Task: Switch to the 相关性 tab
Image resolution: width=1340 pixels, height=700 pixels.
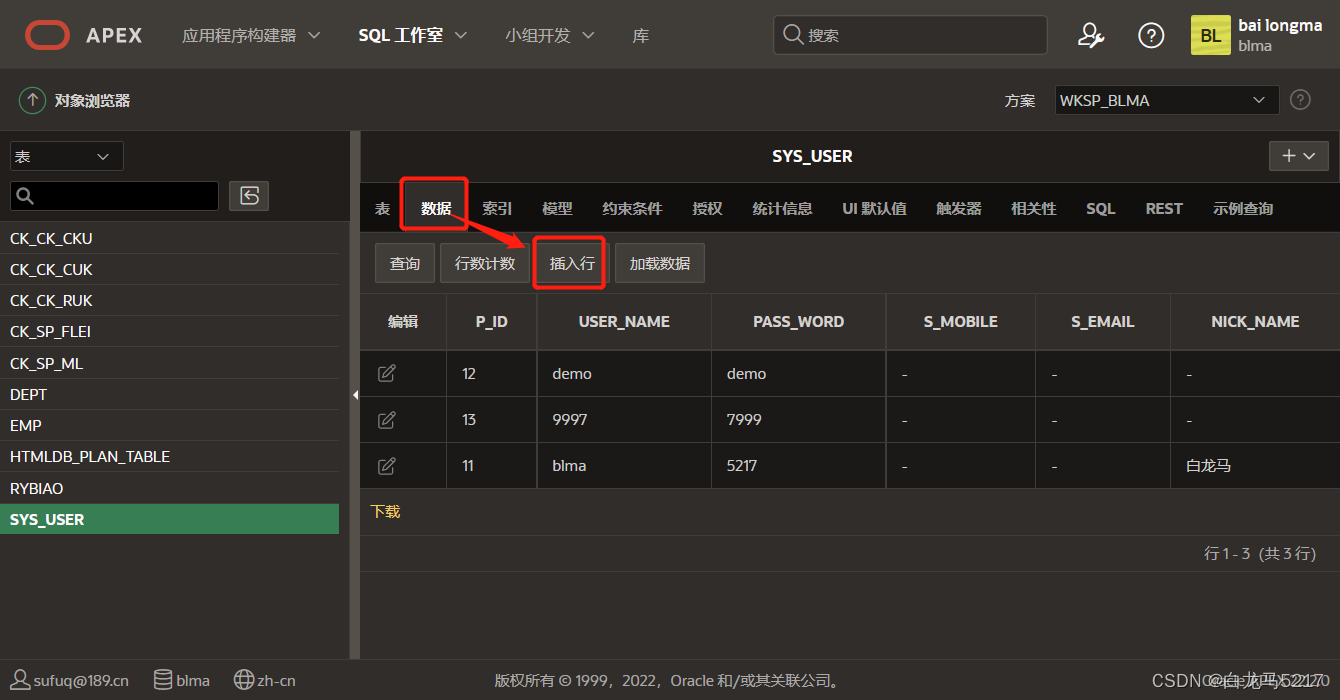Action: pyautogui.click(x=1034, y=208)
